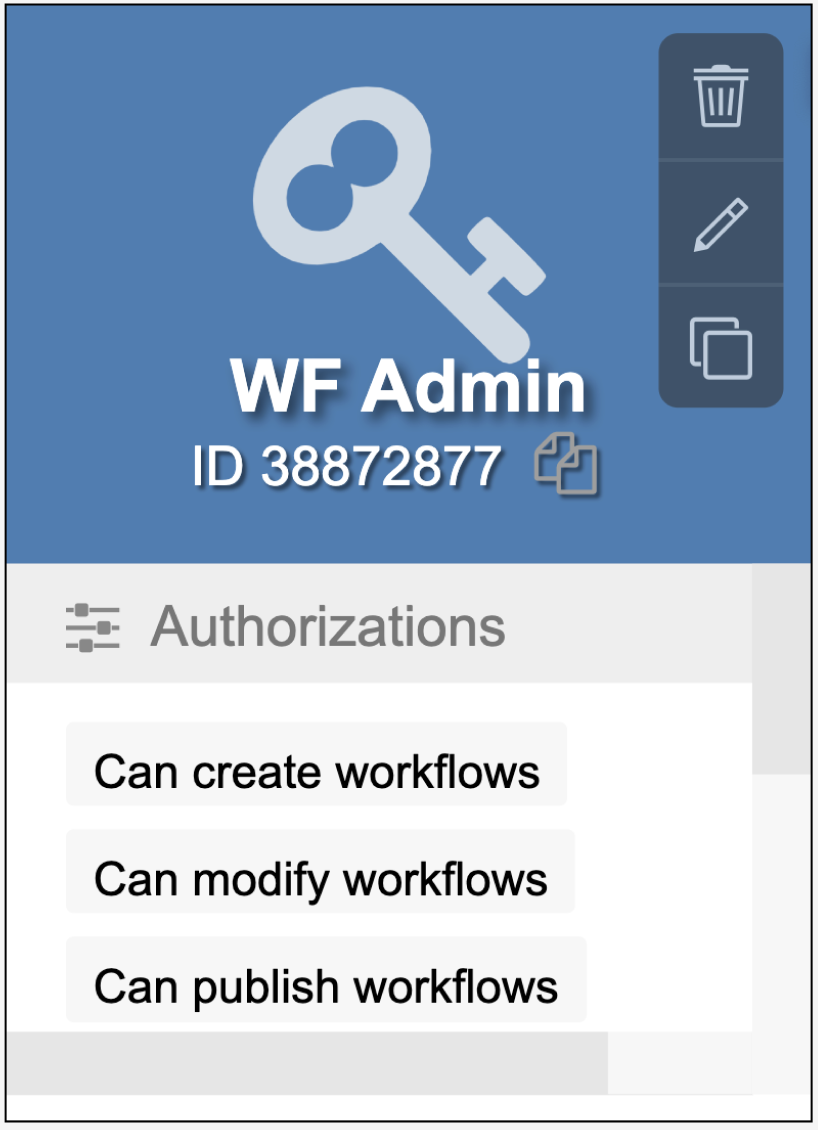
Task: Duplicate the role via overlapping squares icon
Action: [720, 348]
